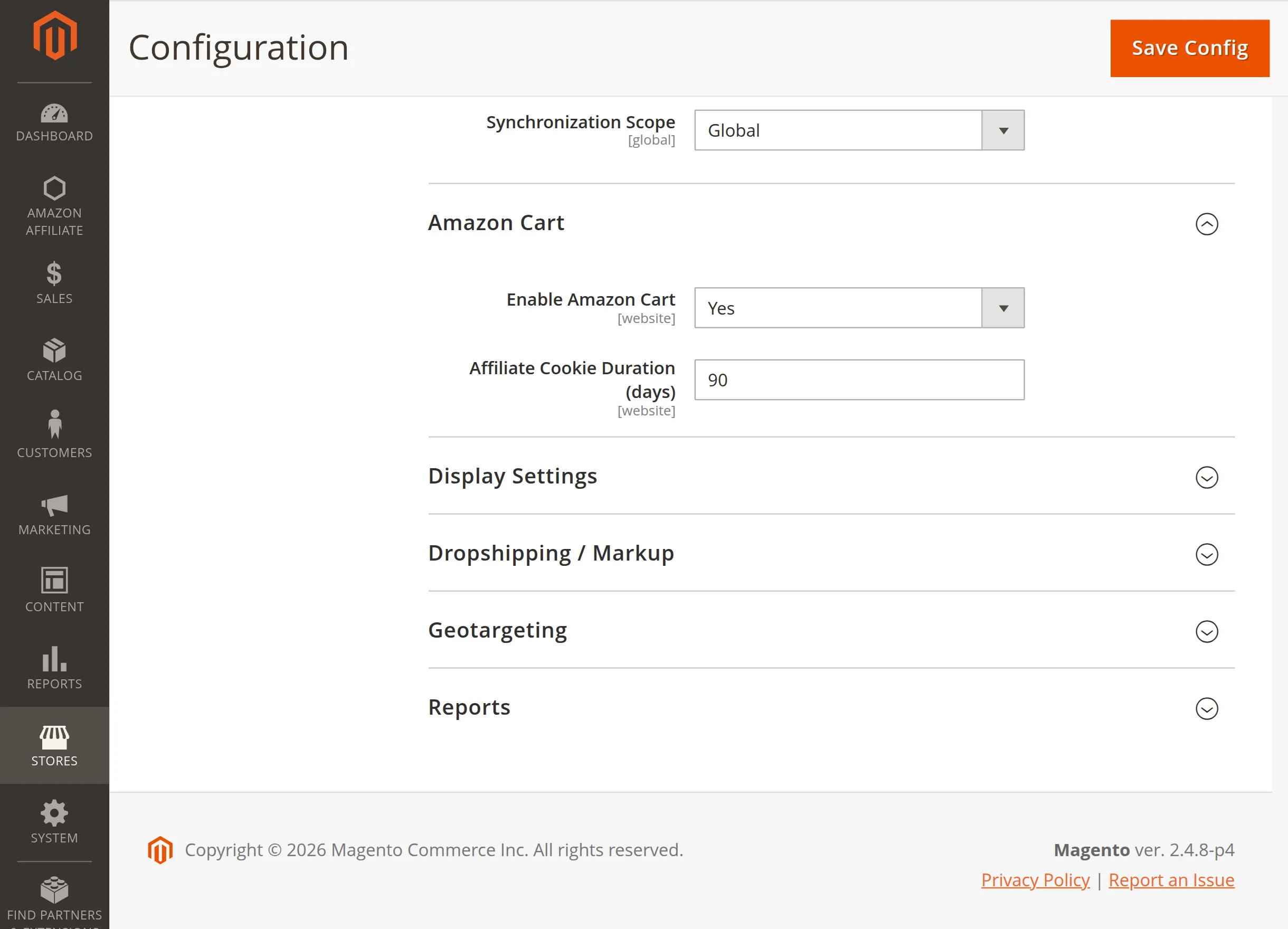The width and height of the screenshot is (1288, 929).
Task: Expand the Reports section chevron
Action: tap(1206, 709)
